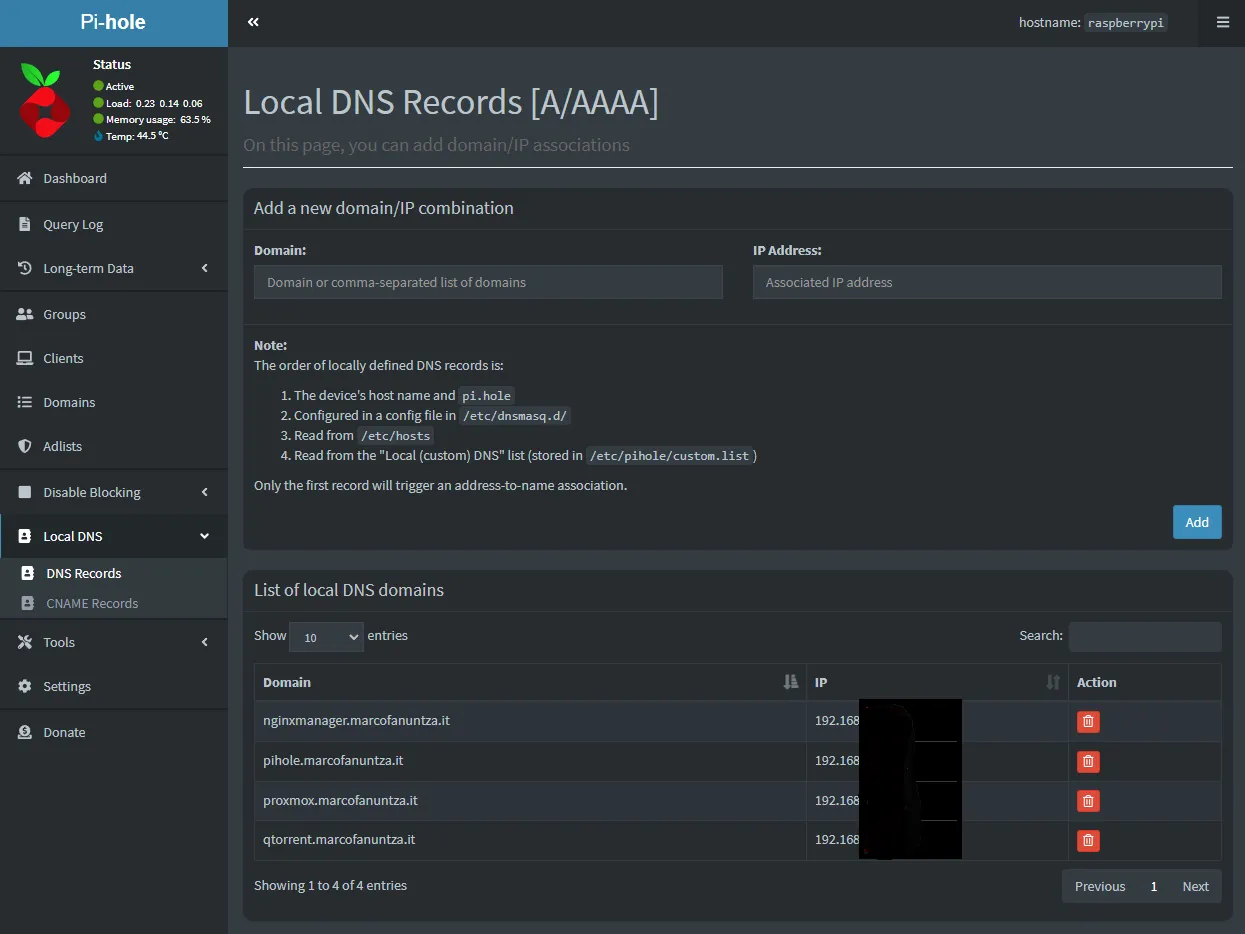The image size is (1245, 934).
Task: Click the Dashboard home icon
Action: [25, 178]
